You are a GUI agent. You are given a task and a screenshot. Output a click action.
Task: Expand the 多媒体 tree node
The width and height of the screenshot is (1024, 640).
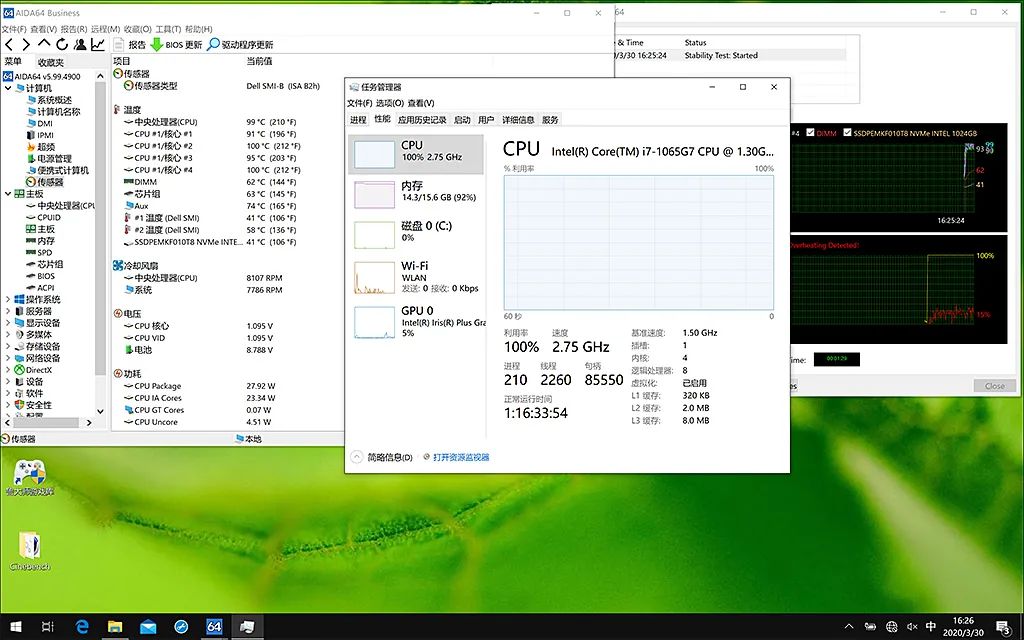(8, 335)
